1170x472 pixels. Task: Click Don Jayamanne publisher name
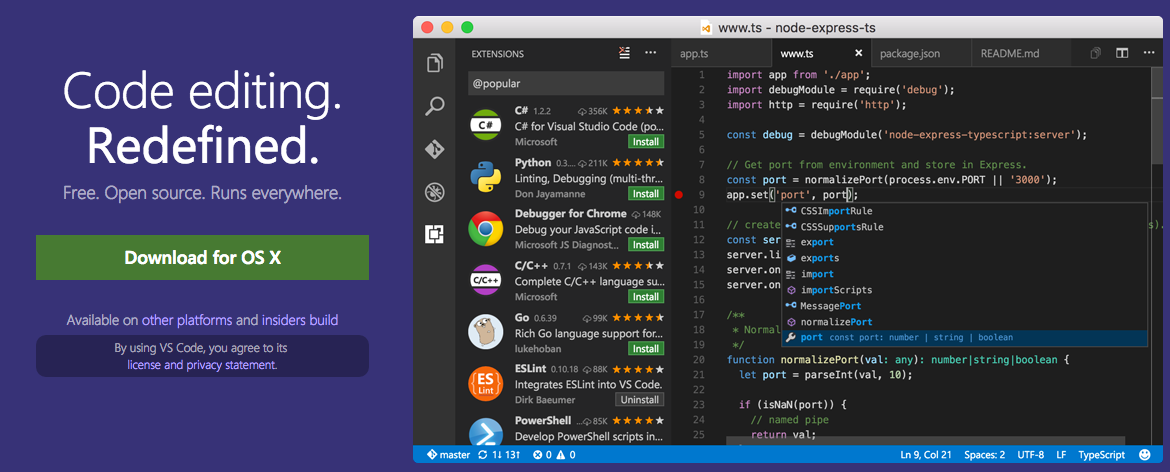[x=548, y=193]
